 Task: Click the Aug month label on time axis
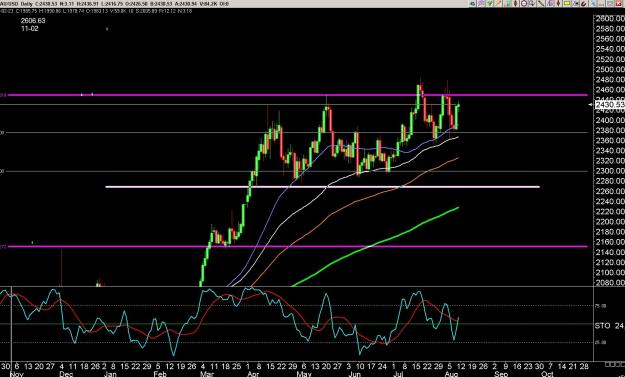[452, 374]
